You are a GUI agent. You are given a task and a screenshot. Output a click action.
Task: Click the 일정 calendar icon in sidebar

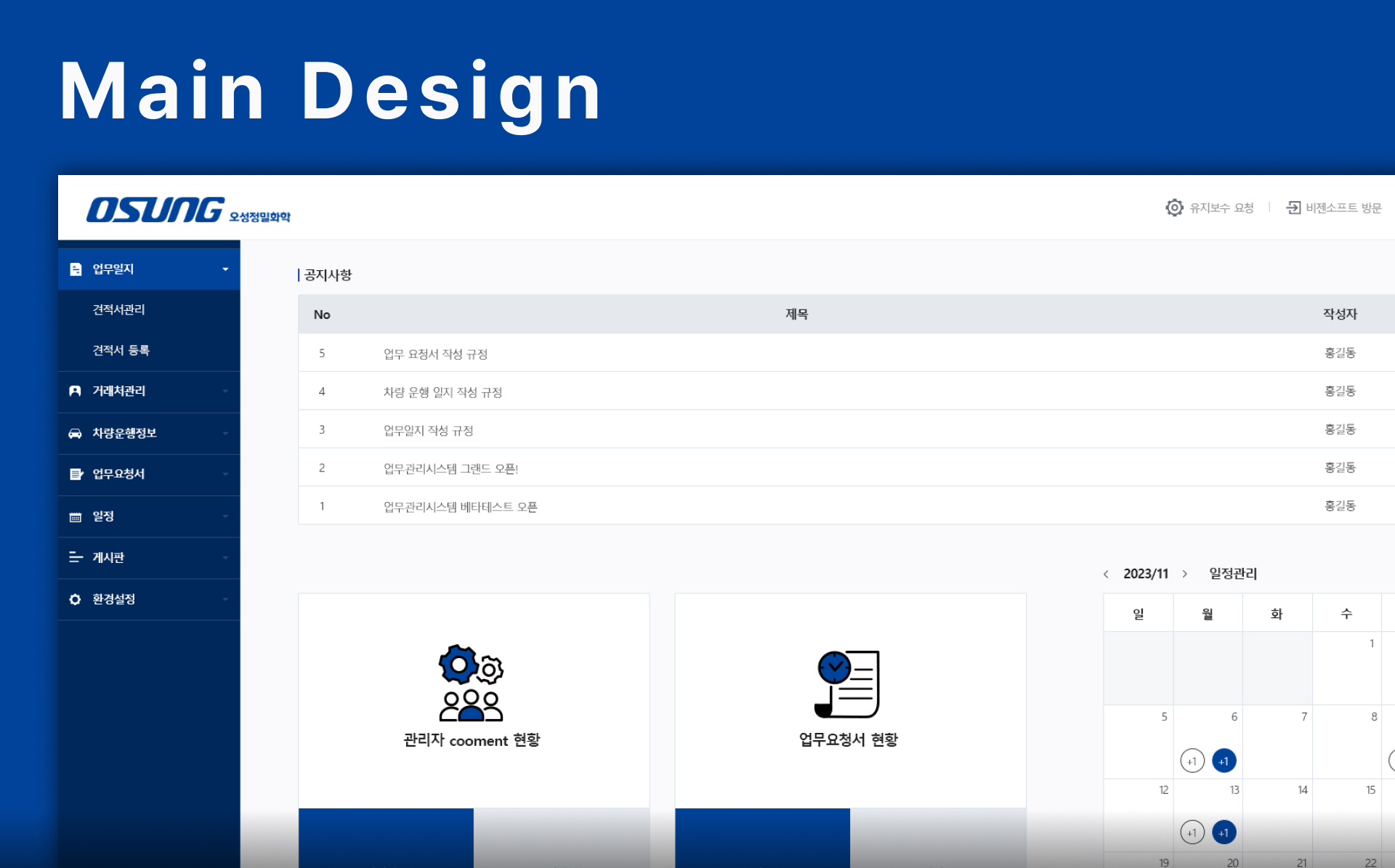tap(75, 516)
